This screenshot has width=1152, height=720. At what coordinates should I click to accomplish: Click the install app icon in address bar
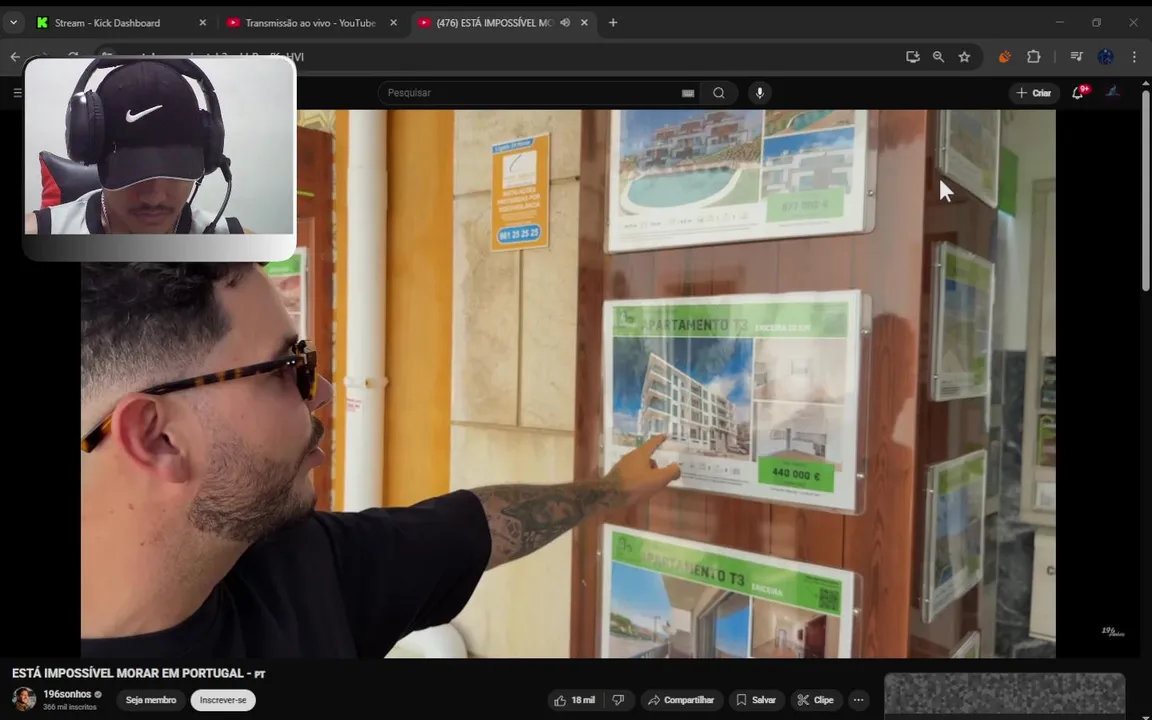click(912, 57)
